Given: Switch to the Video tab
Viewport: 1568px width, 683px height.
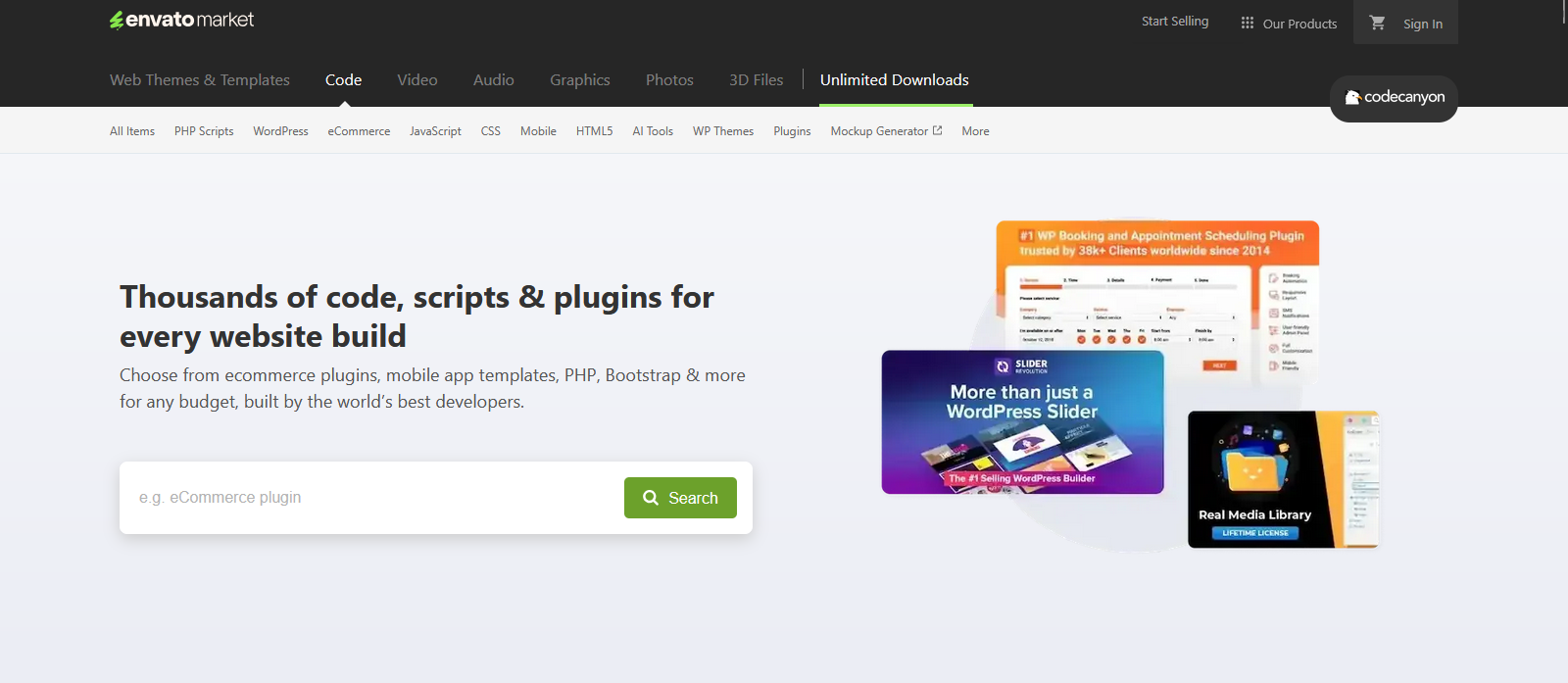Looking at the screenshot, I should pyautogui.click(x=417, y=80).
